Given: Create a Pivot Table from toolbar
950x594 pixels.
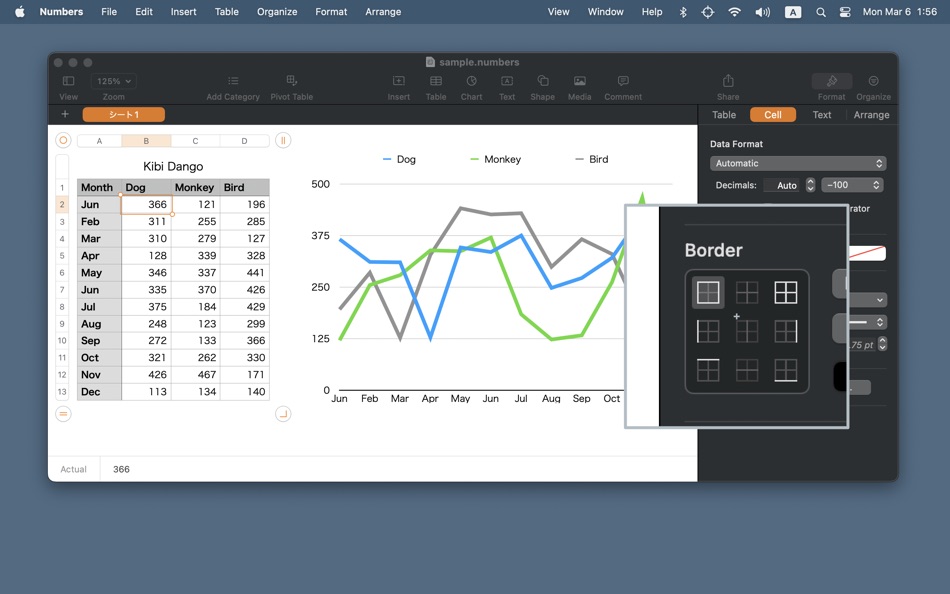Looking at the screenshot, I should coord(291,81).
